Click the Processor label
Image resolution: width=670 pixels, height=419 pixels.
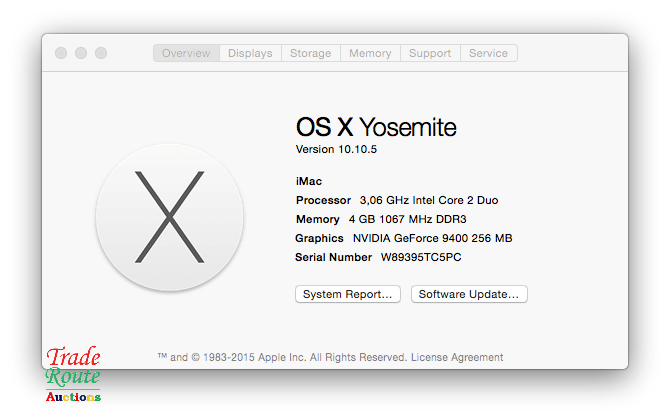pos(323,200)
